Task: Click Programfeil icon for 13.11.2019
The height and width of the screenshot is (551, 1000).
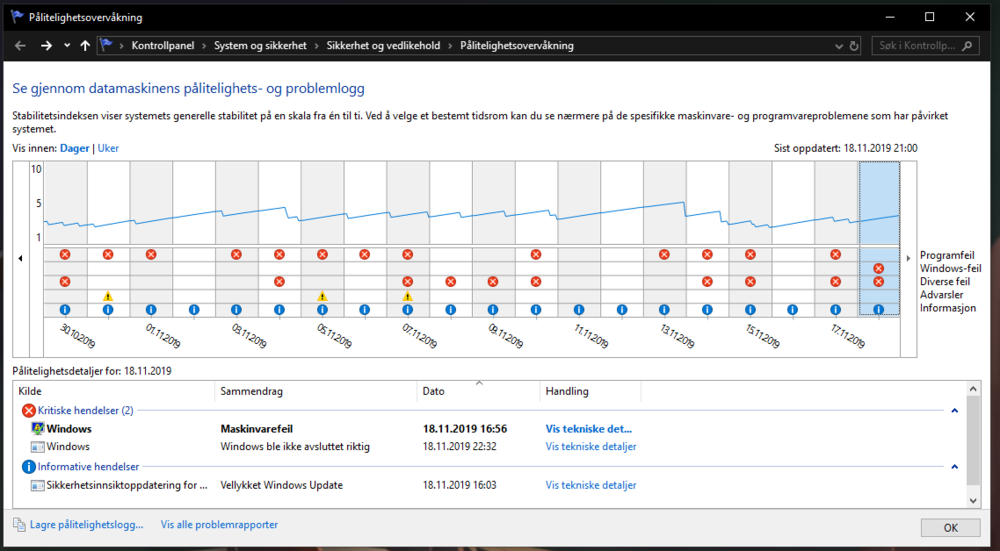Action: (x=664, y=254)
